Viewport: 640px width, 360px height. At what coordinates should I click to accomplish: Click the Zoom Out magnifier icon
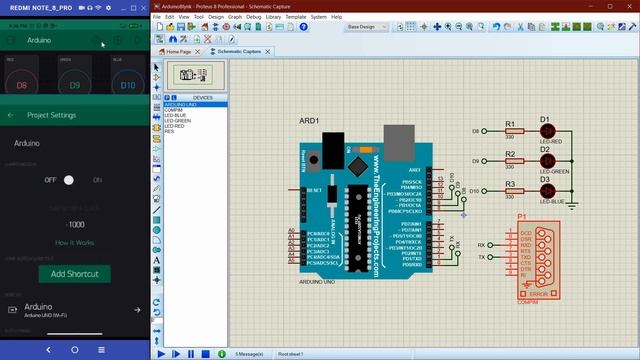[459, 27]
